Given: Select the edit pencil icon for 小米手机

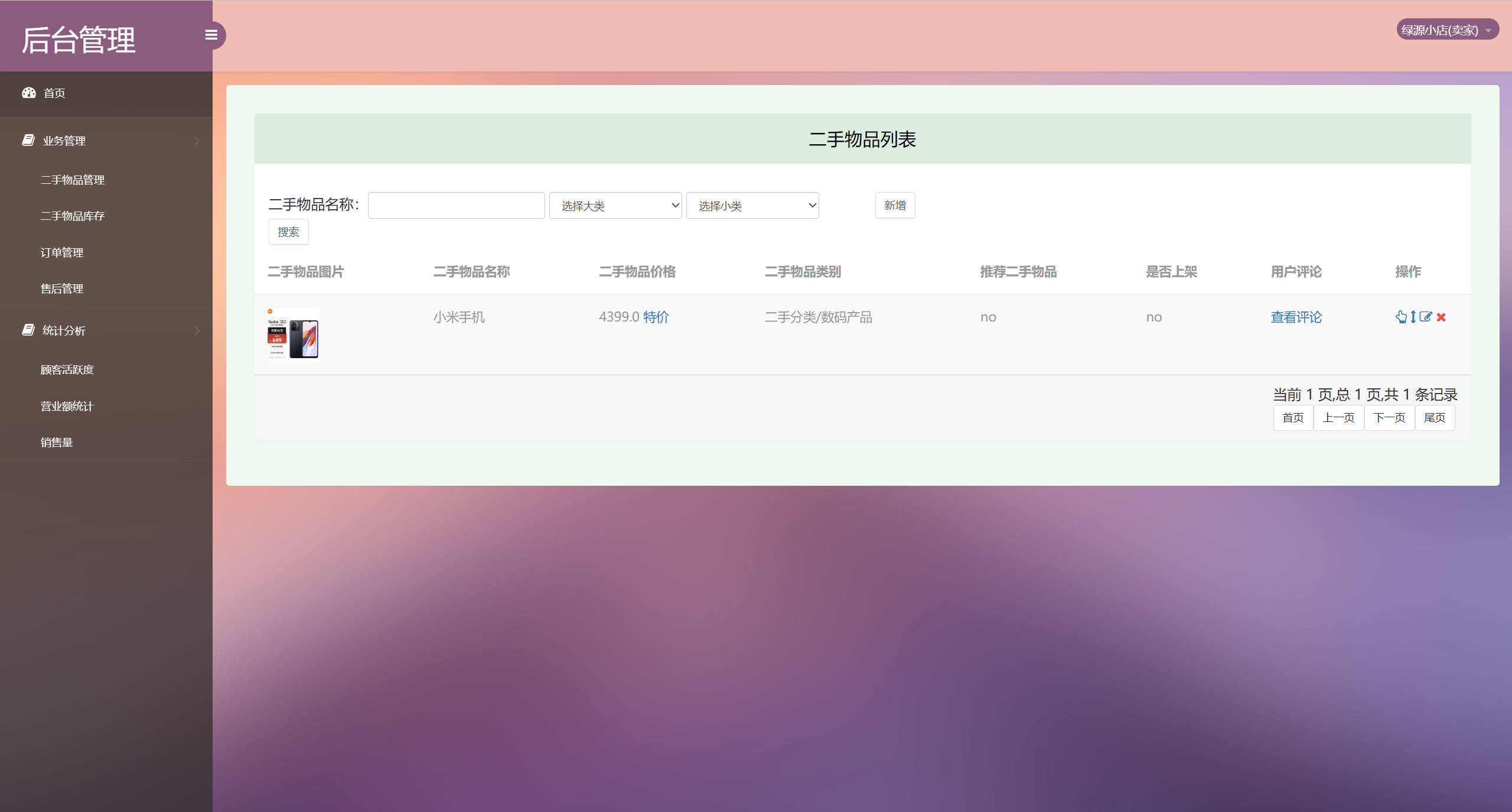Looking at the screenshot, I should coord(1426,317).
